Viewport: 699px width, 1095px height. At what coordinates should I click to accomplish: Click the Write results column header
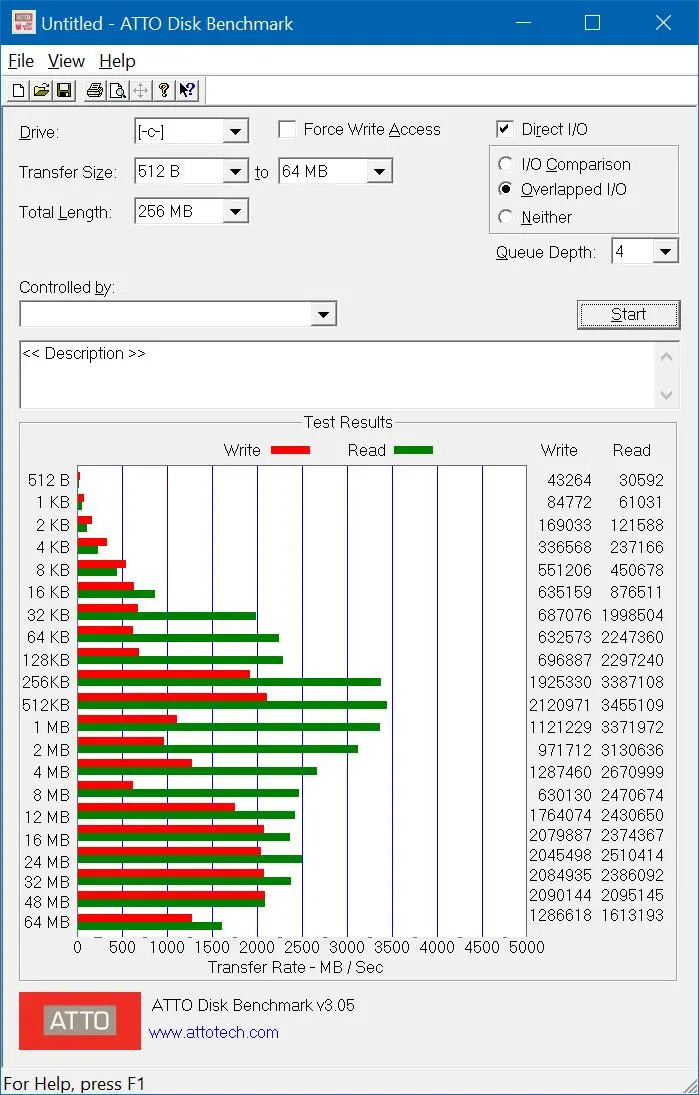pyautogui.click(x=559, y=450)
